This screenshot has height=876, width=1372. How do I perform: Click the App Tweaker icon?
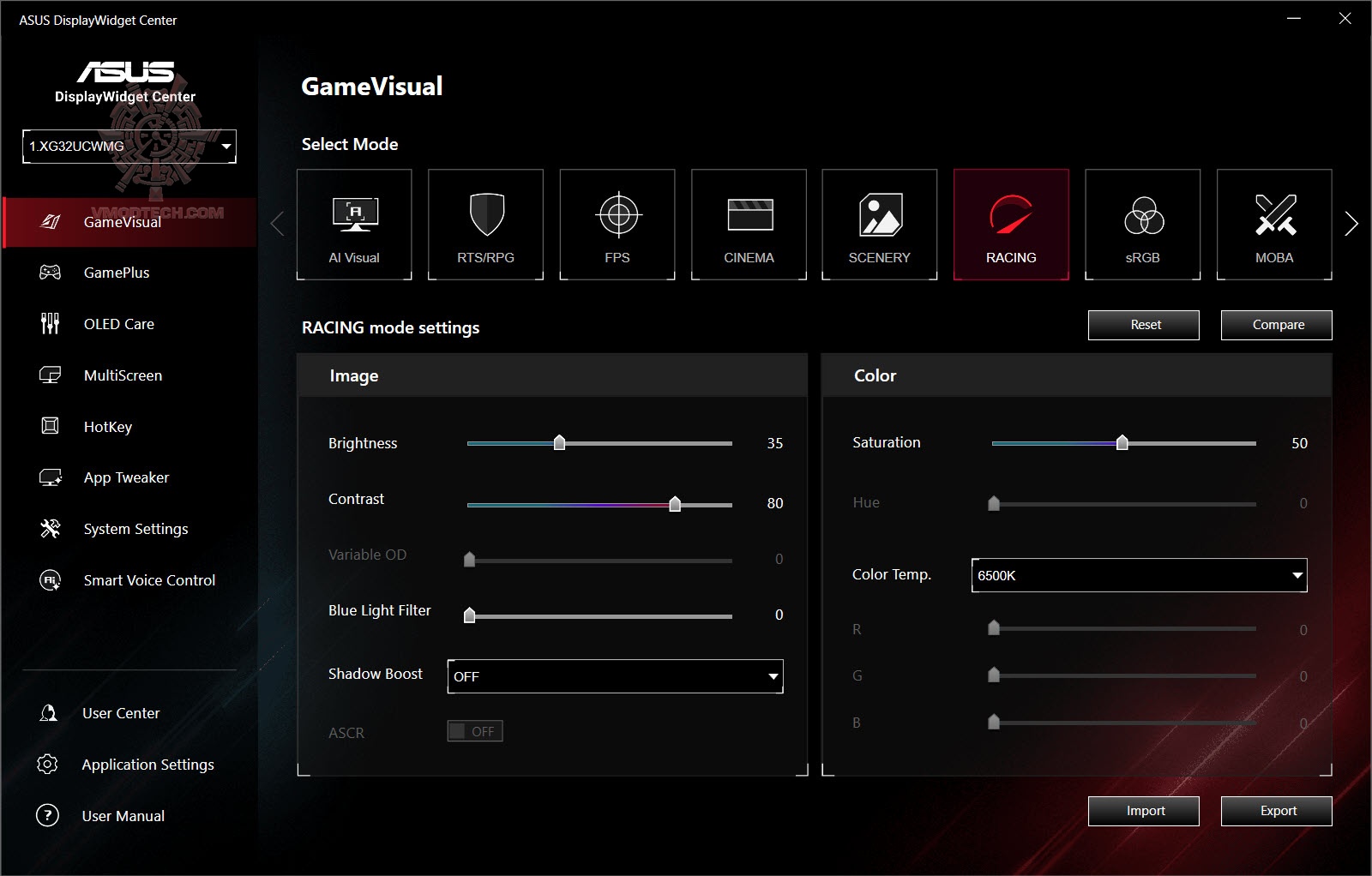tap(51, 477)
